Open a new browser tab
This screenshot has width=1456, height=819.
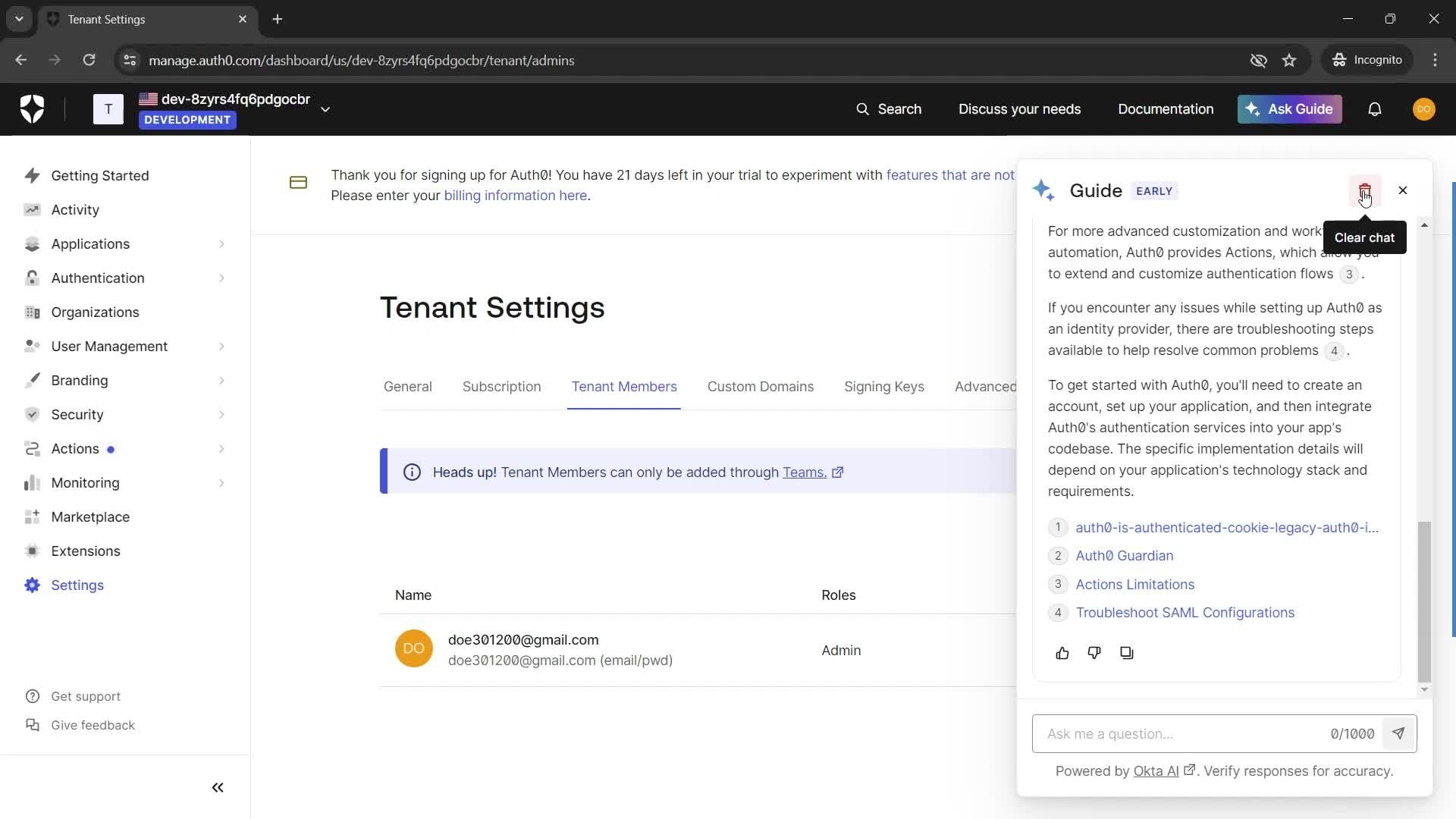tap(278, 19)
